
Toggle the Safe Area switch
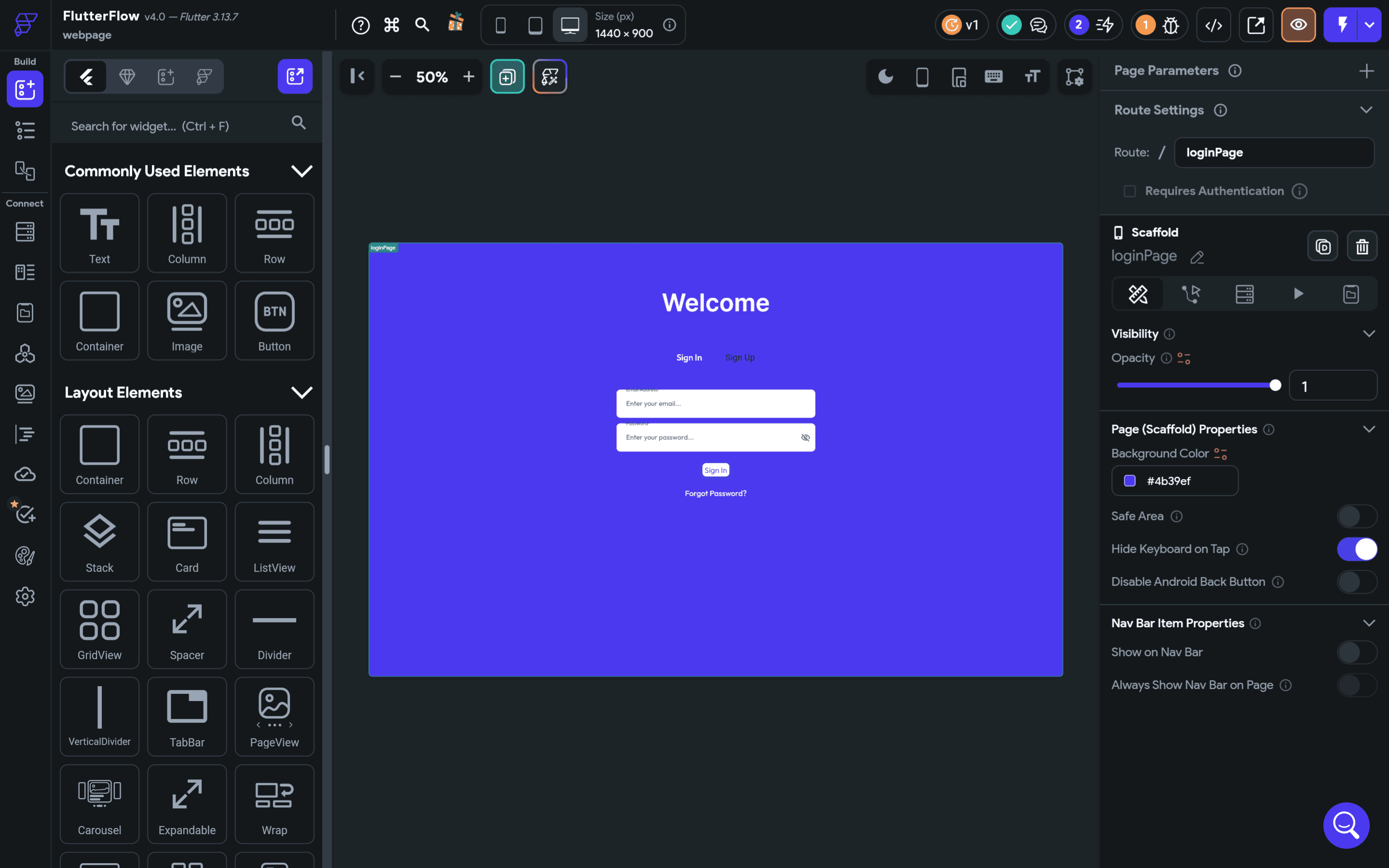pos(1357,516)
